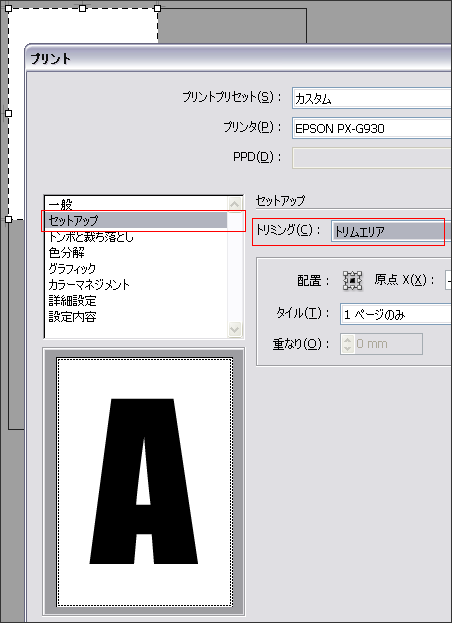Screen dimensions: 452x623
Task: Click the options list scroll down arrow
Action: (235, 329)
